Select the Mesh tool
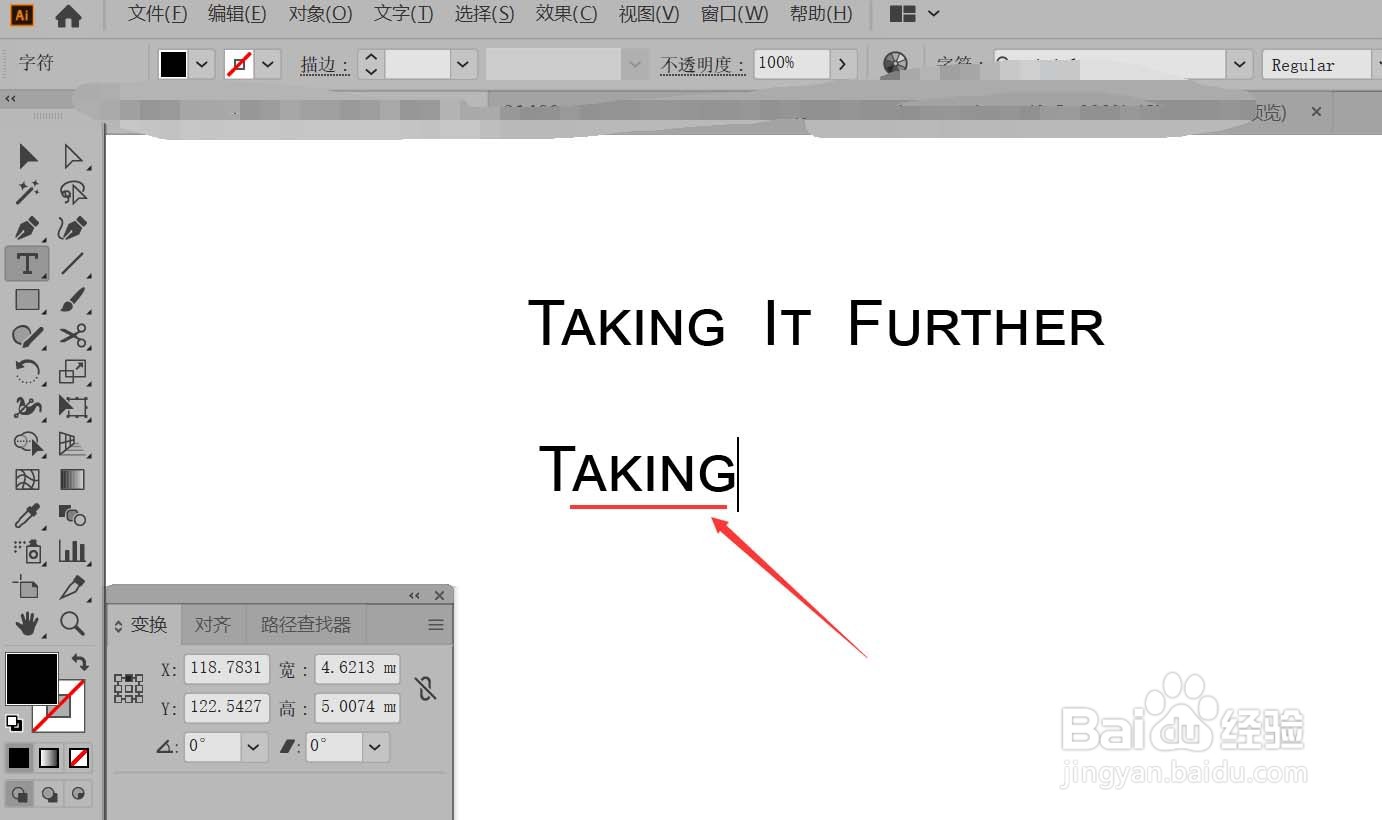1382x820 pixels. point(27,480)
